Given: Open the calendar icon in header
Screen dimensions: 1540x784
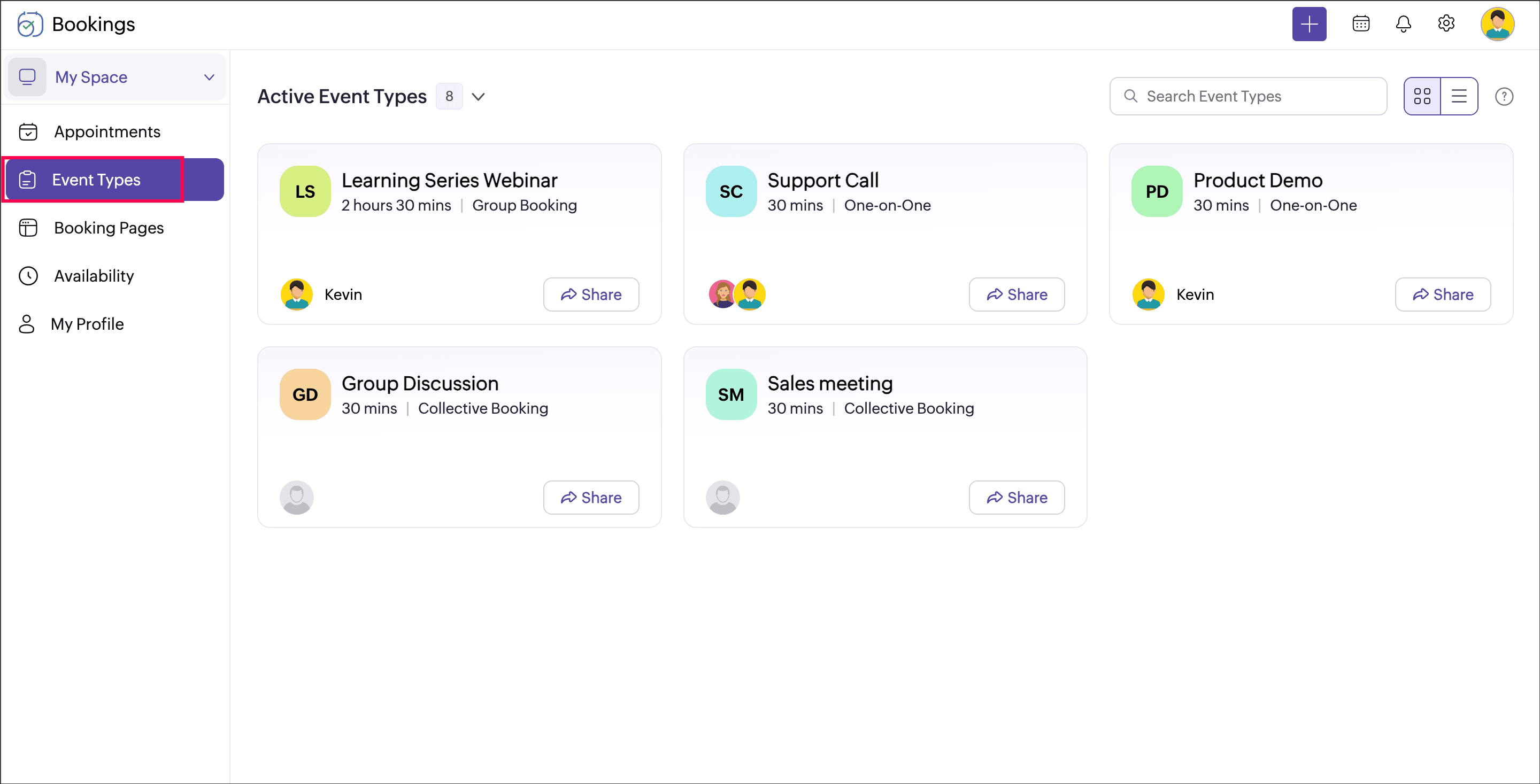Looking at the screenshot, I should [1361, 24].
